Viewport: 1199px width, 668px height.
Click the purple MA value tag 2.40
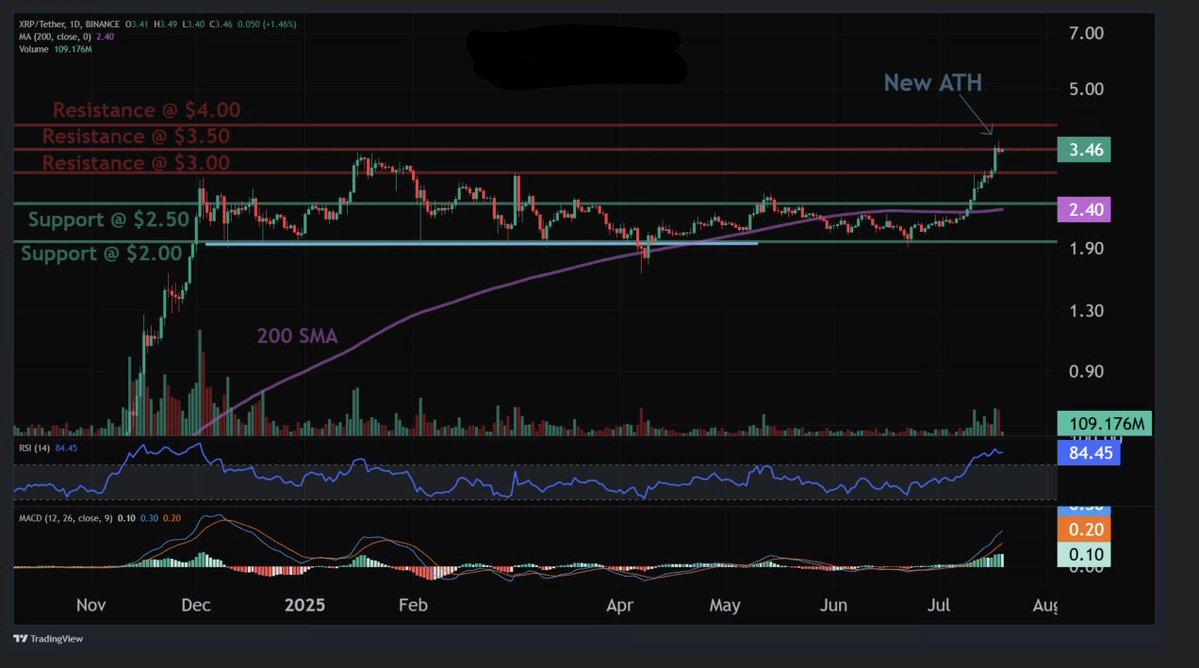1084,209
